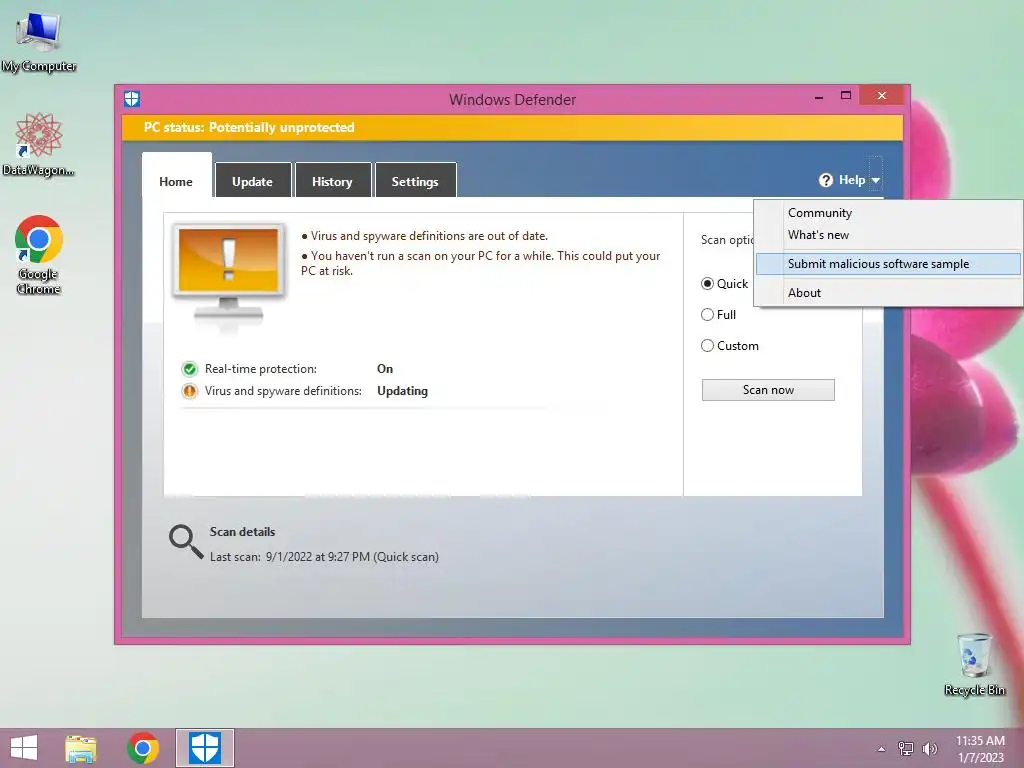Click the Windows Defender shield icon in title bar
The image size is (1024, 768).
pyautogui.click(x=132, y=99)
